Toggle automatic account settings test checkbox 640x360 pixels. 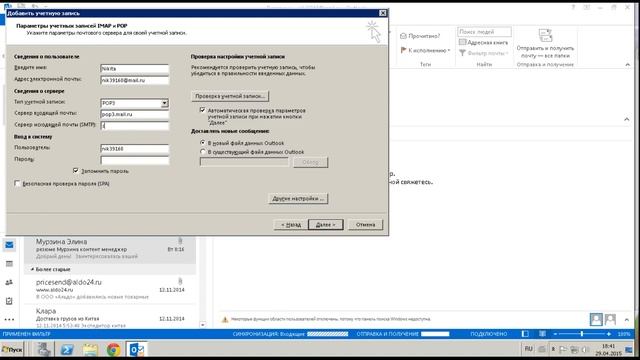pyautogui.click(x=202, y=110)
